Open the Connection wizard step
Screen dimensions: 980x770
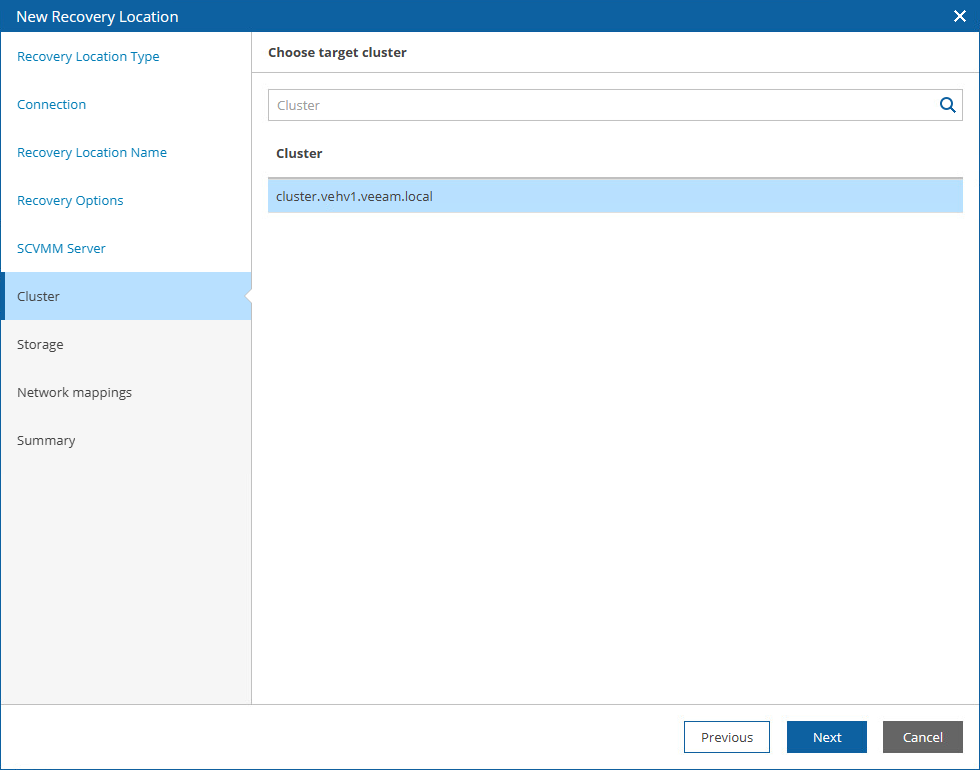(x=52, y=105)
